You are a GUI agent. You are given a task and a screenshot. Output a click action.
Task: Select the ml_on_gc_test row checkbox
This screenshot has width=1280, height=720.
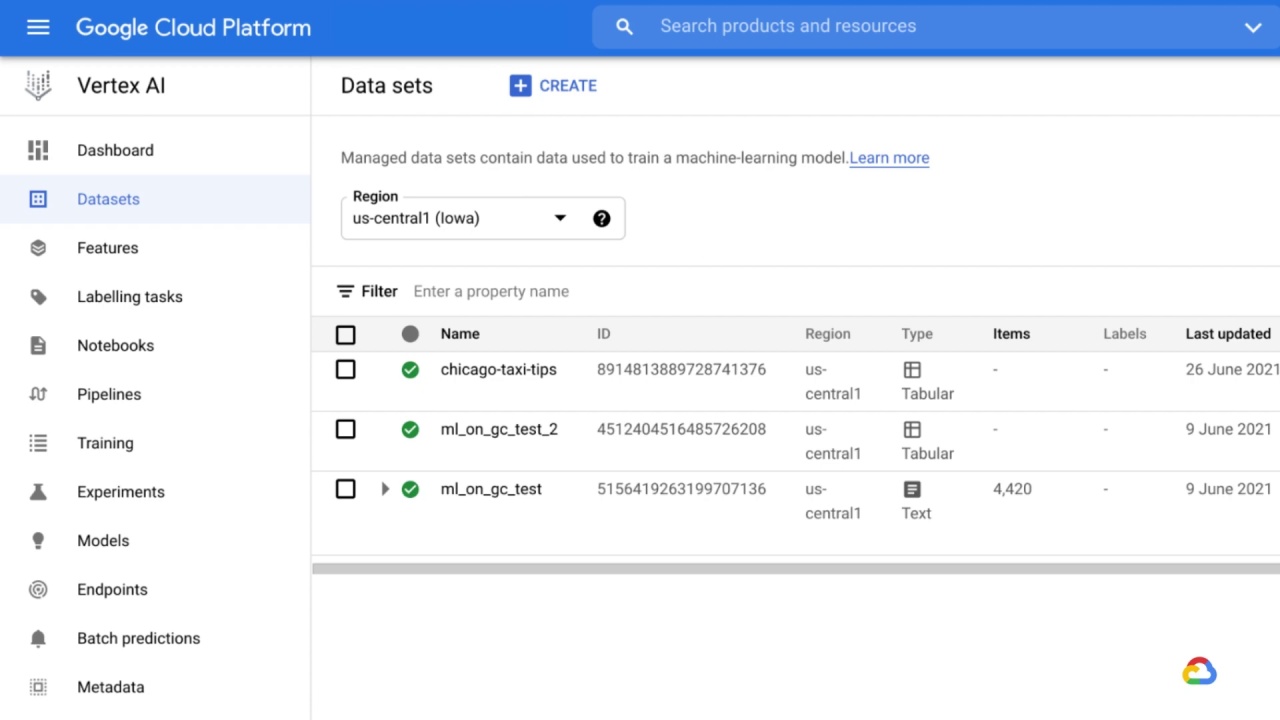(x=345, y=490)
